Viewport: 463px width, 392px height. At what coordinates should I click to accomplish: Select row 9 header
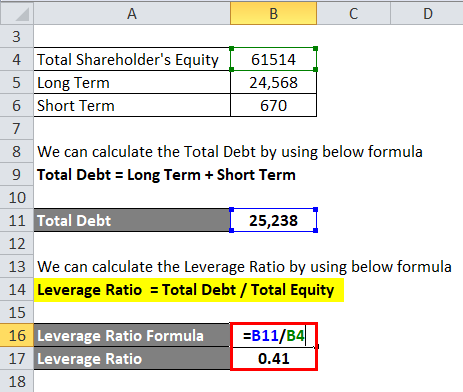(17, 174)
